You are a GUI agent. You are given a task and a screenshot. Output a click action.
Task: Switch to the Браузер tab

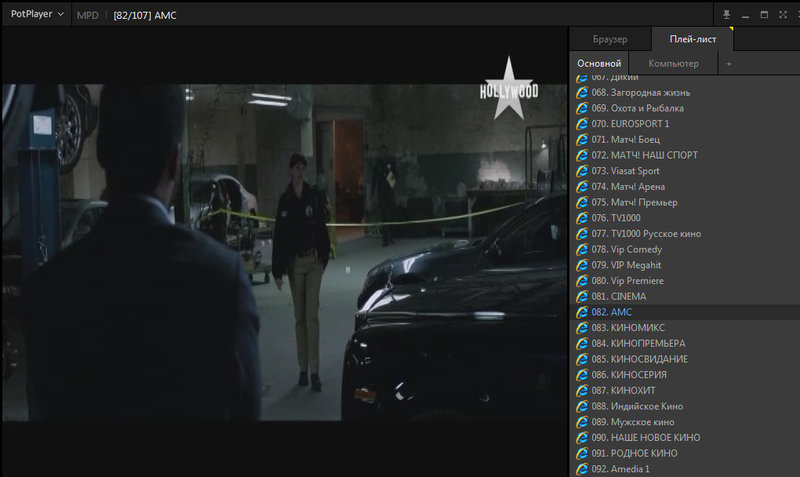coord(610,39)
